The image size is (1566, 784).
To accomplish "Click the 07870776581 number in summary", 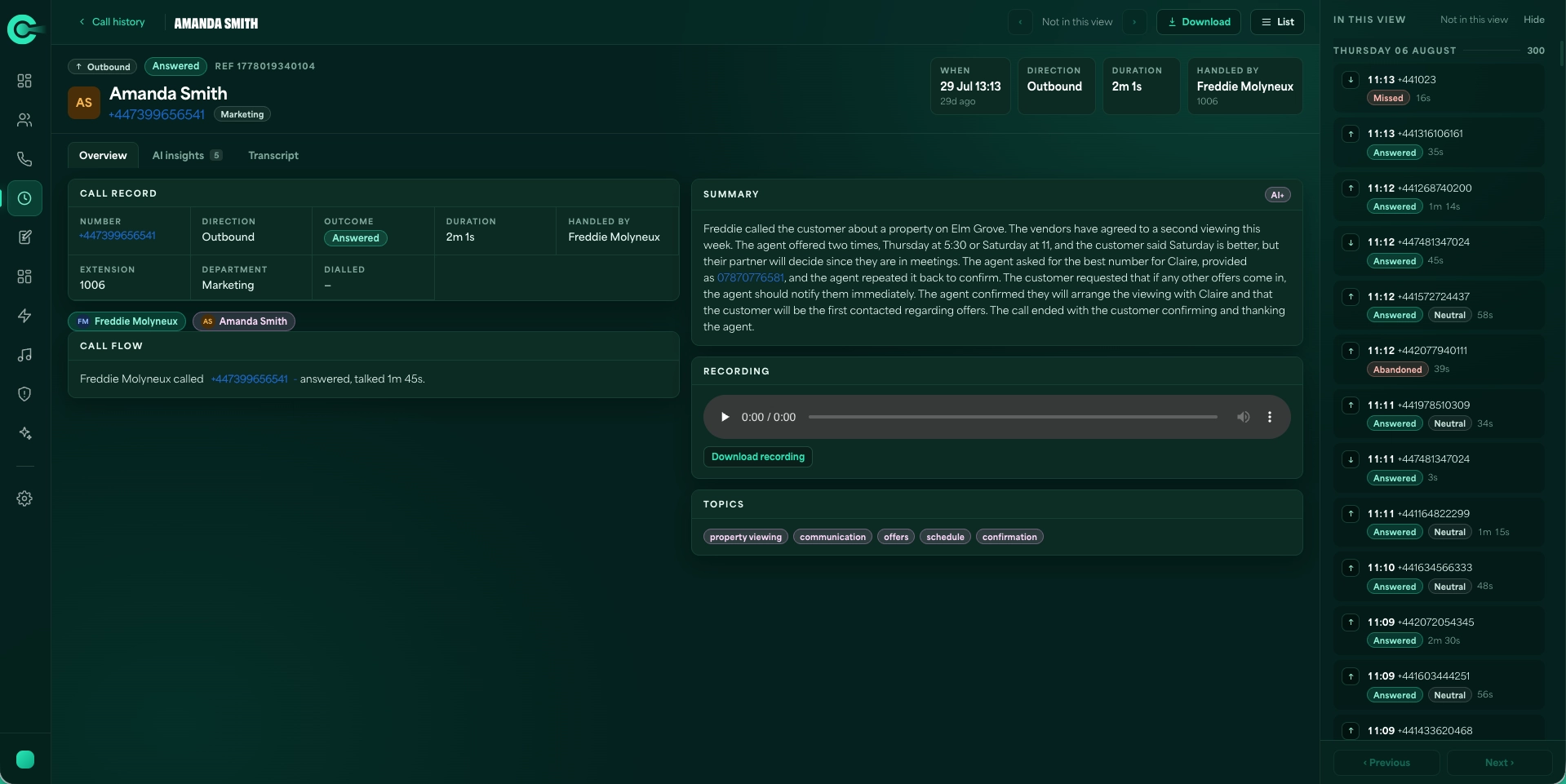I will (x=750, y=278).
